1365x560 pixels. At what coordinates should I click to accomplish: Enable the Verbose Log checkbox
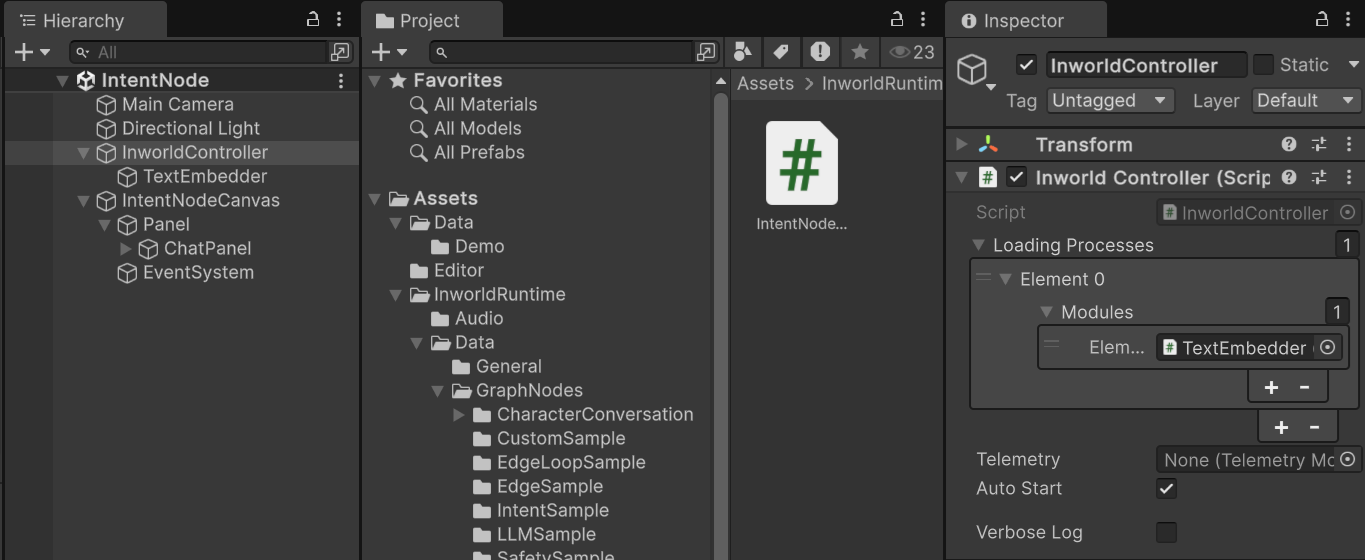coord(1166,532)
